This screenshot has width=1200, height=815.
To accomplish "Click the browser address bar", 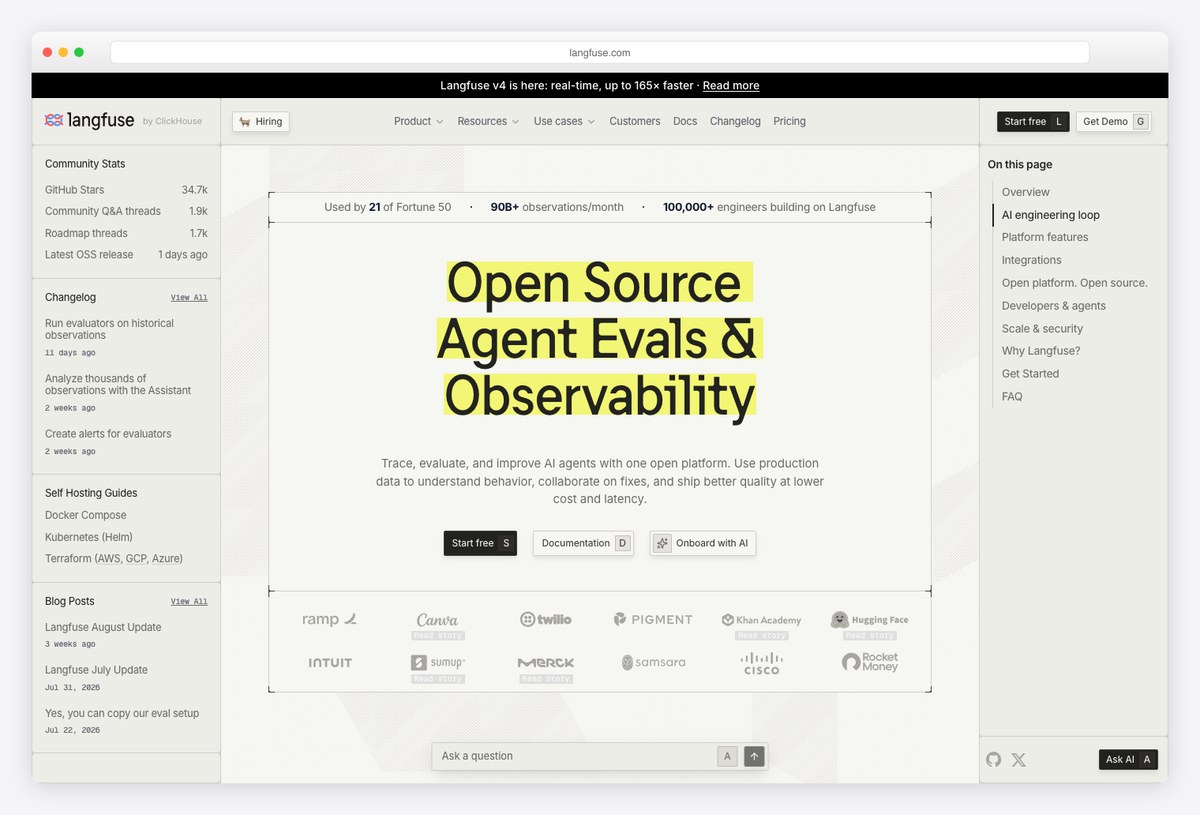I will (x=600, y=52).
